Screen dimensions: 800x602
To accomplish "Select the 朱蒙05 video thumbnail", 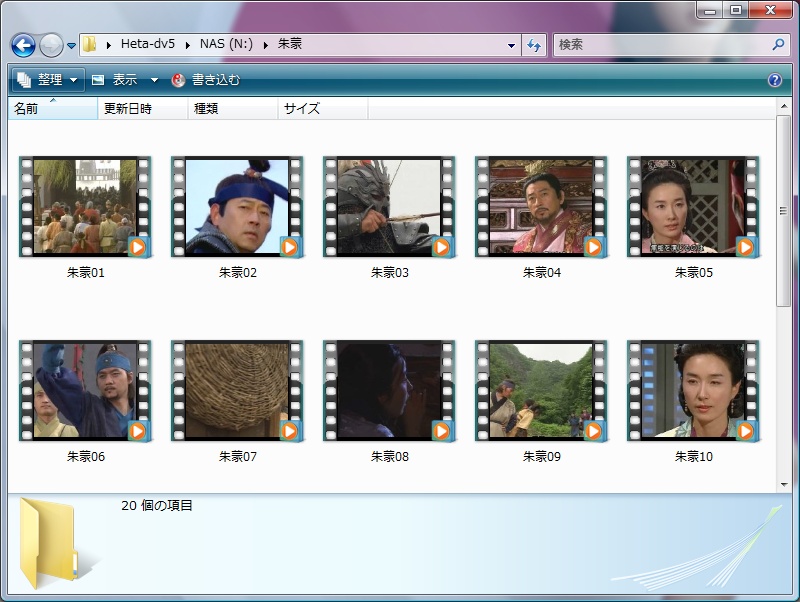I will point(693,206).
